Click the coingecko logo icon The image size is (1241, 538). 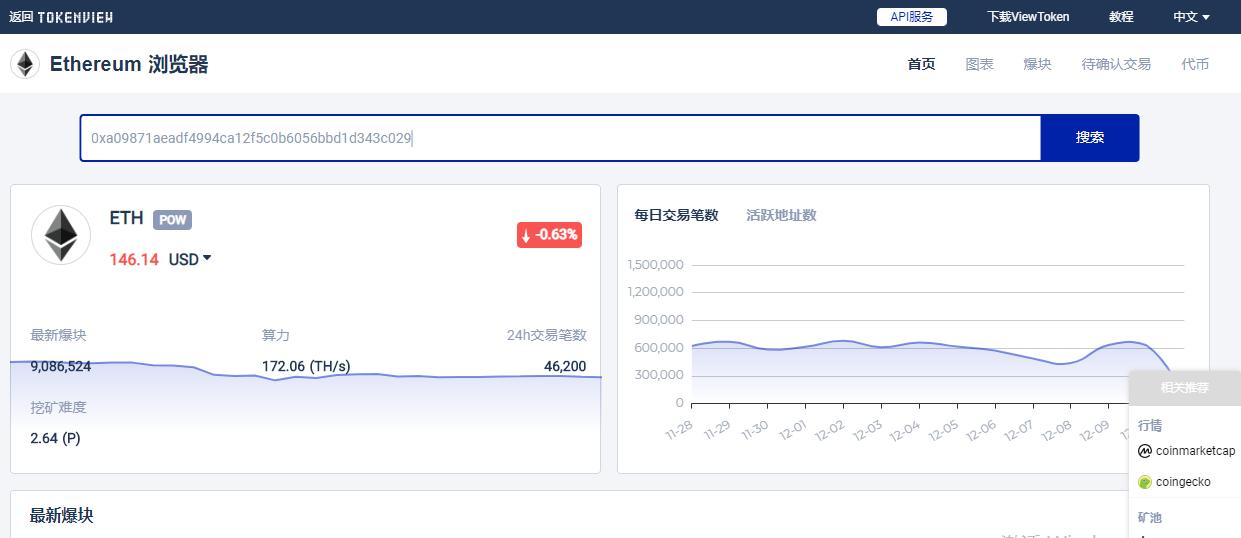1145,482
